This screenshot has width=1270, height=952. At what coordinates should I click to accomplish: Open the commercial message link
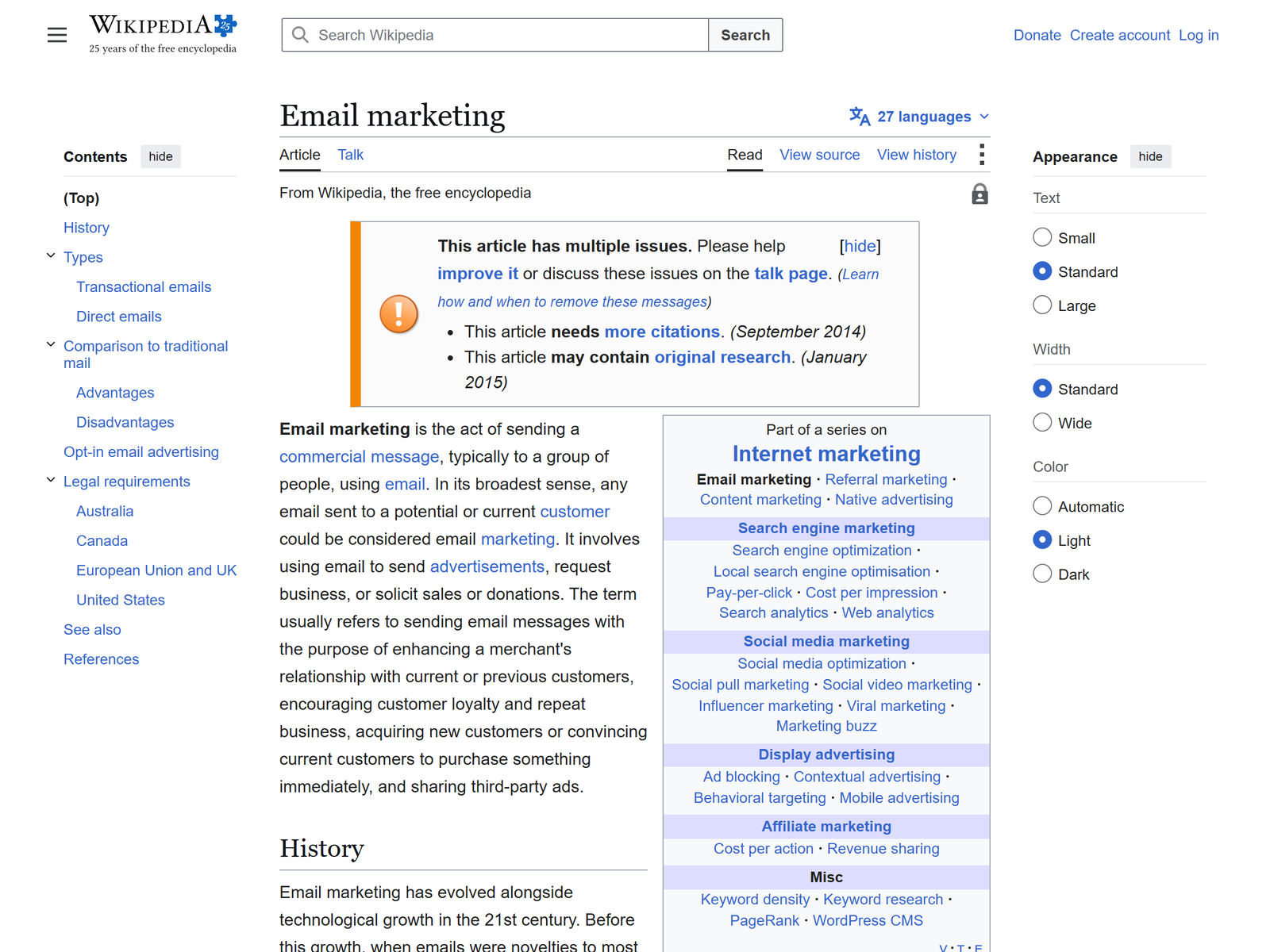(x=359, y=457)
